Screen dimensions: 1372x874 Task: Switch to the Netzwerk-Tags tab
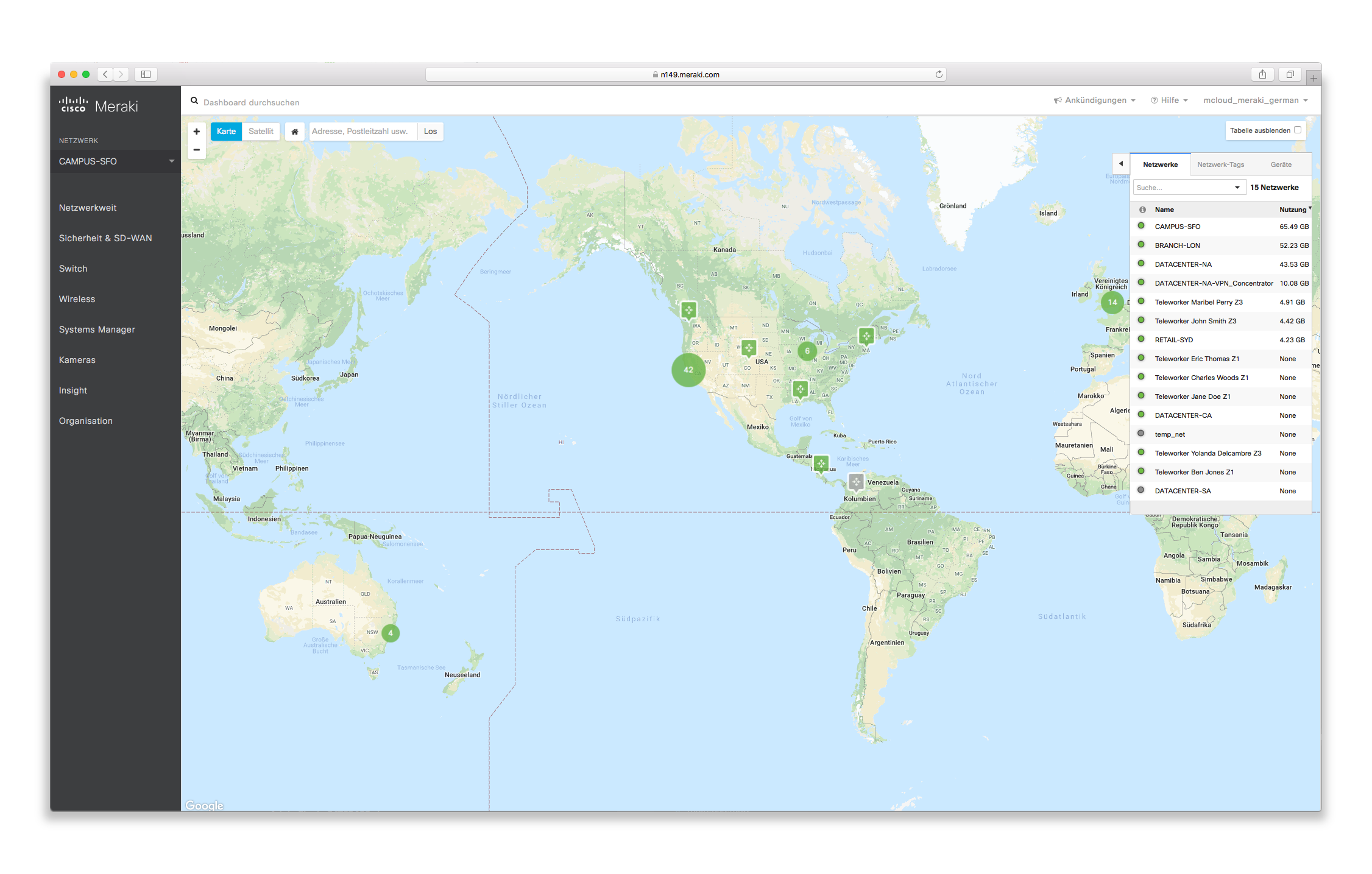1220,164
